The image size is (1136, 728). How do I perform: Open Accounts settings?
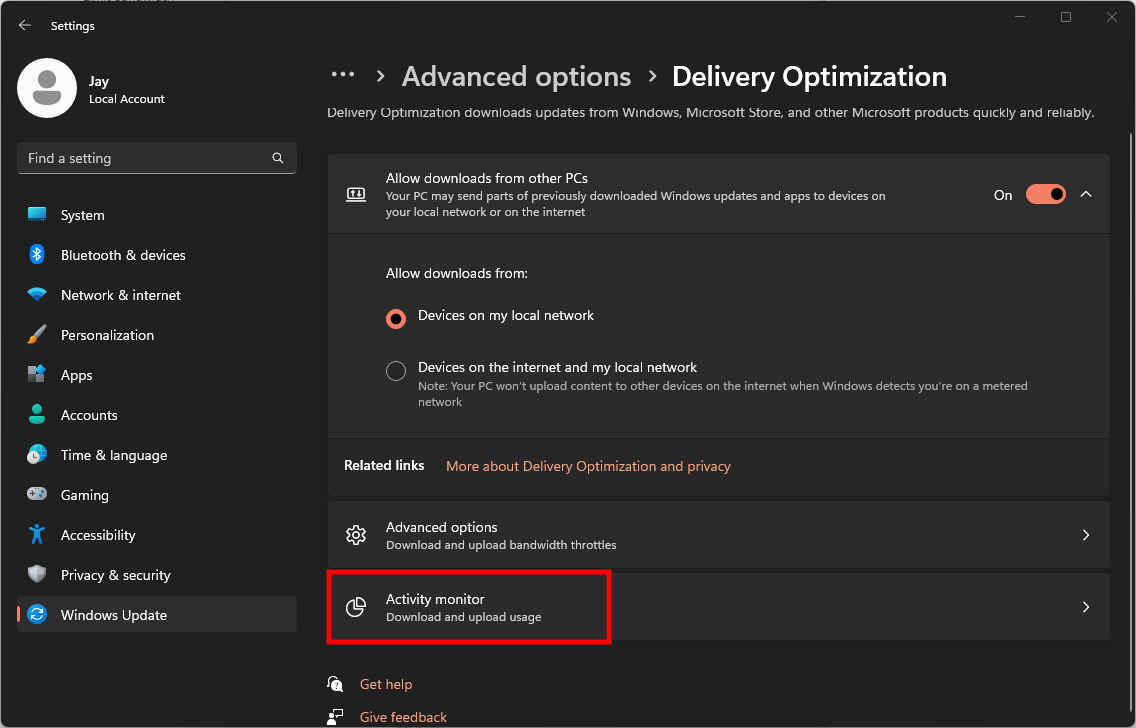[x=157, y=415]
